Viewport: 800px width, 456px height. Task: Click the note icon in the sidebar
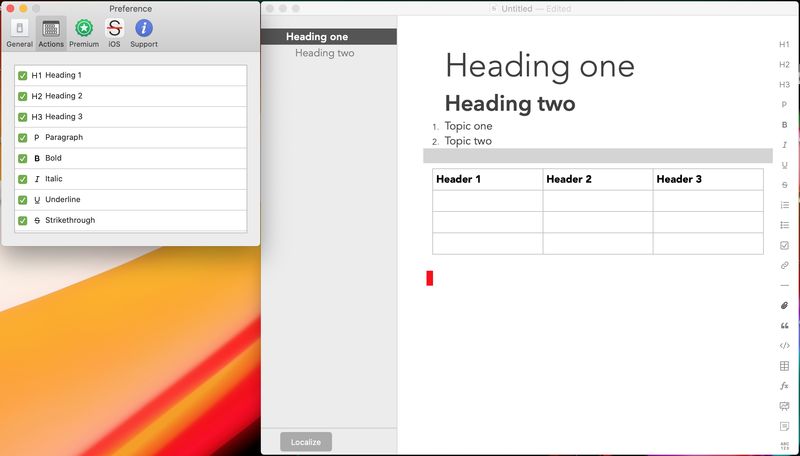point(784,426)
